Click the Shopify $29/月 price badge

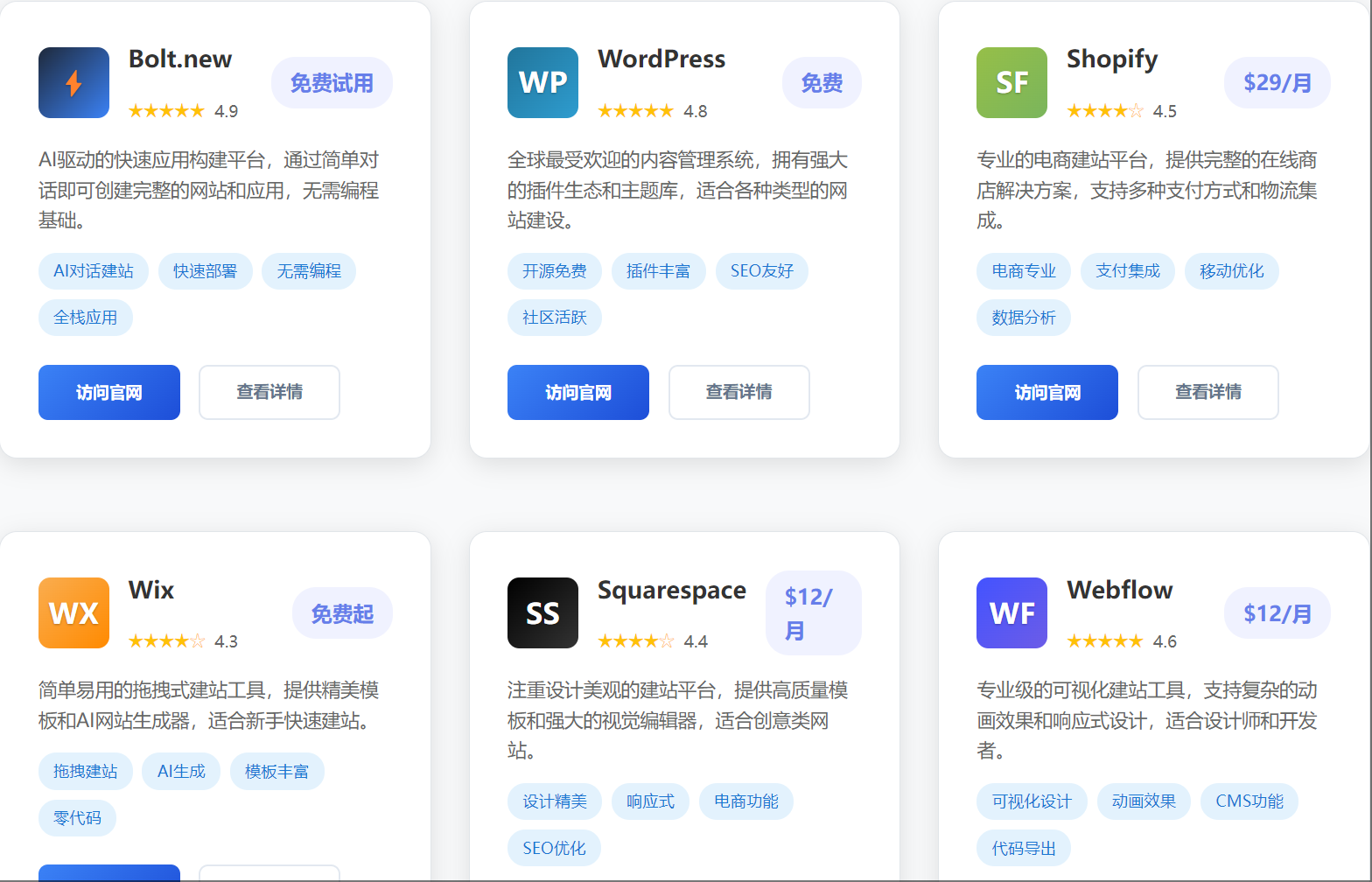pos(1277,83)
